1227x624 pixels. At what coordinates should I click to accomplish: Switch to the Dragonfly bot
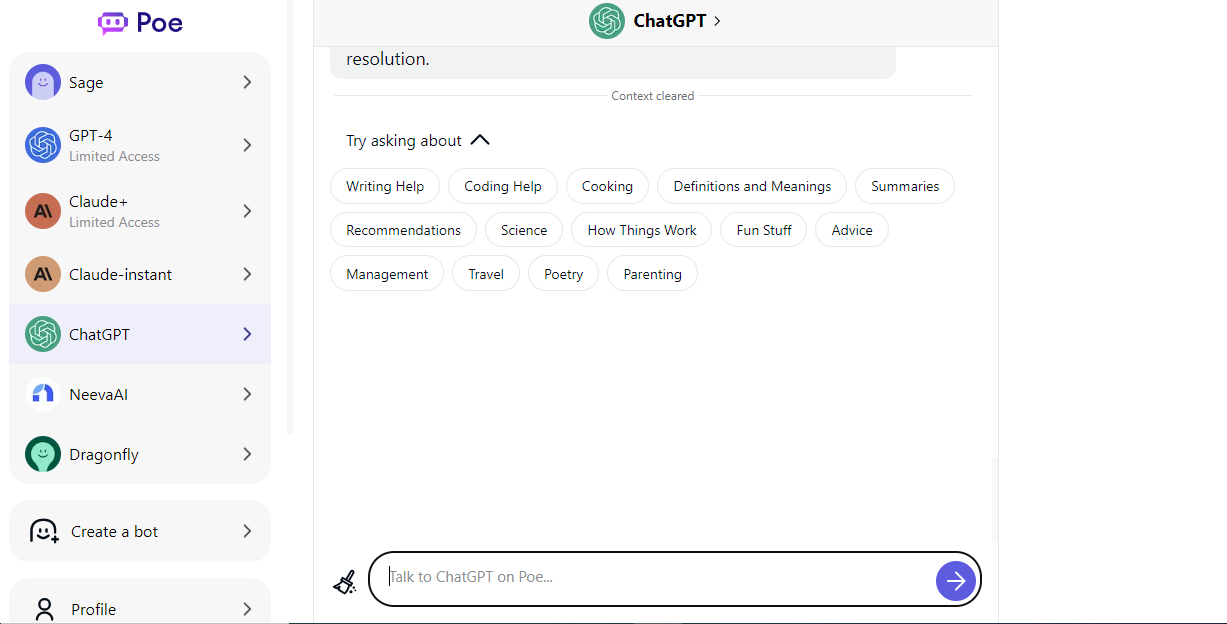click(140, 454)
